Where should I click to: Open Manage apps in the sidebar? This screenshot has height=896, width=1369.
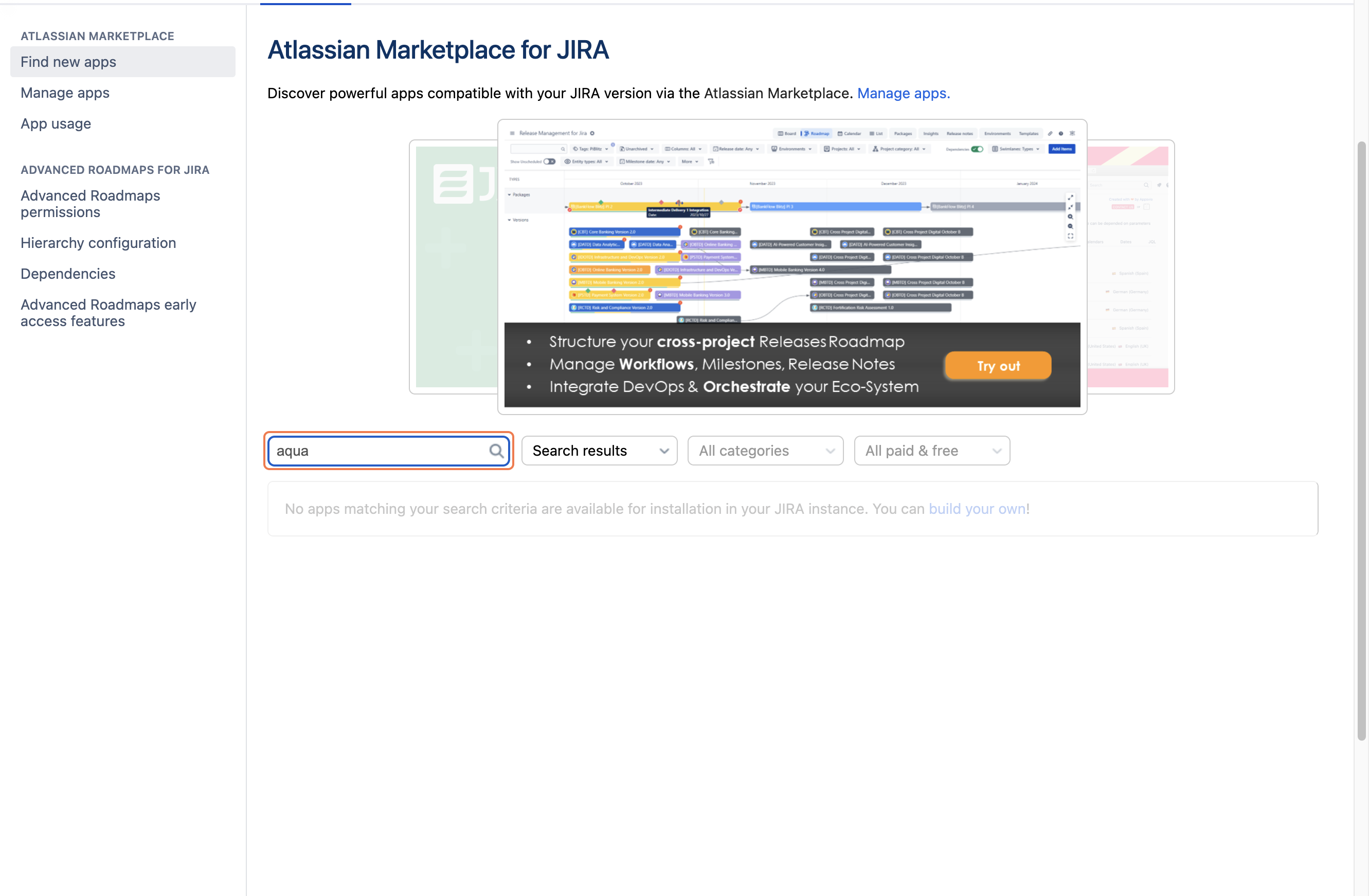pos(65,93)
